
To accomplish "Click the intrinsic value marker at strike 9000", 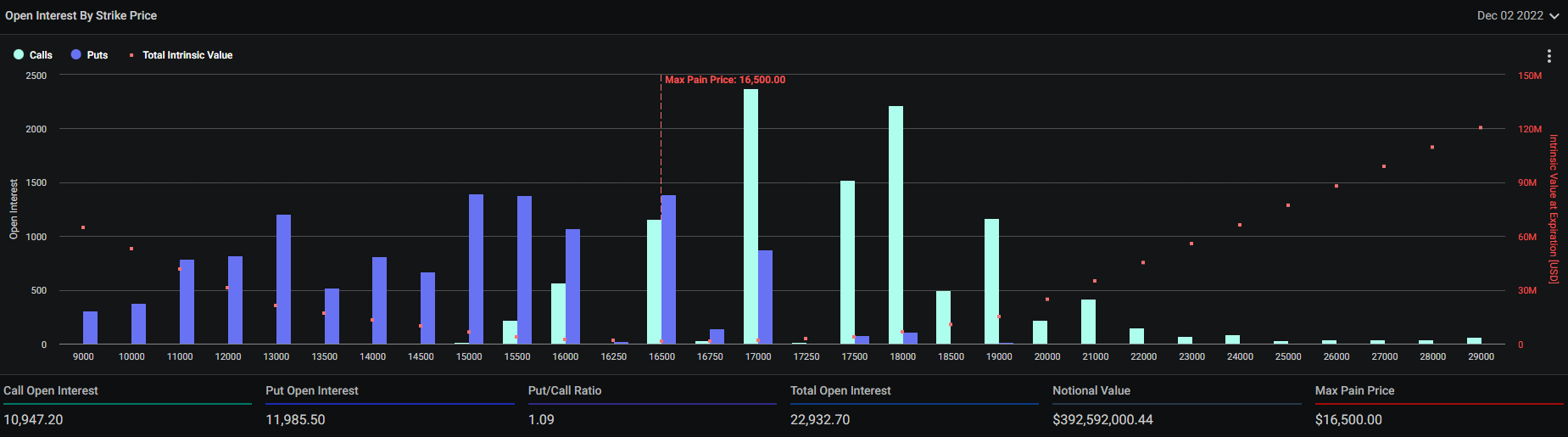I will point(83,227).
